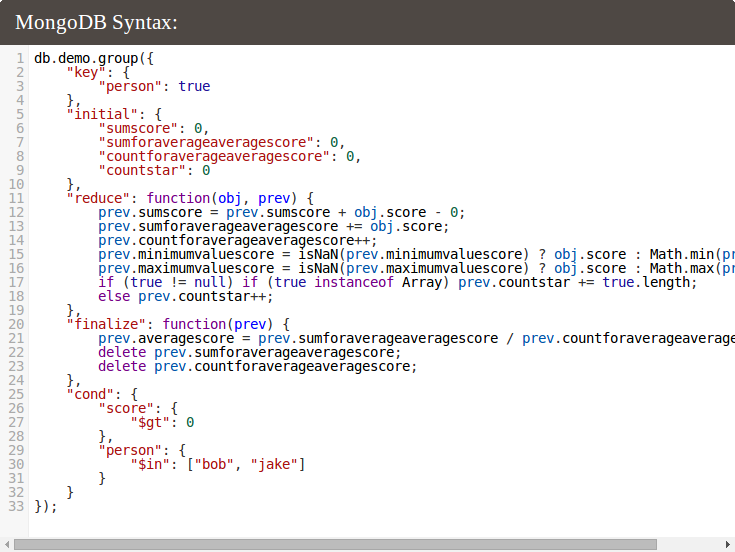This screenshot has height=552, width=735.
Task: Click the empty scrollbar track right of thumb
Action: click(688, 544)
